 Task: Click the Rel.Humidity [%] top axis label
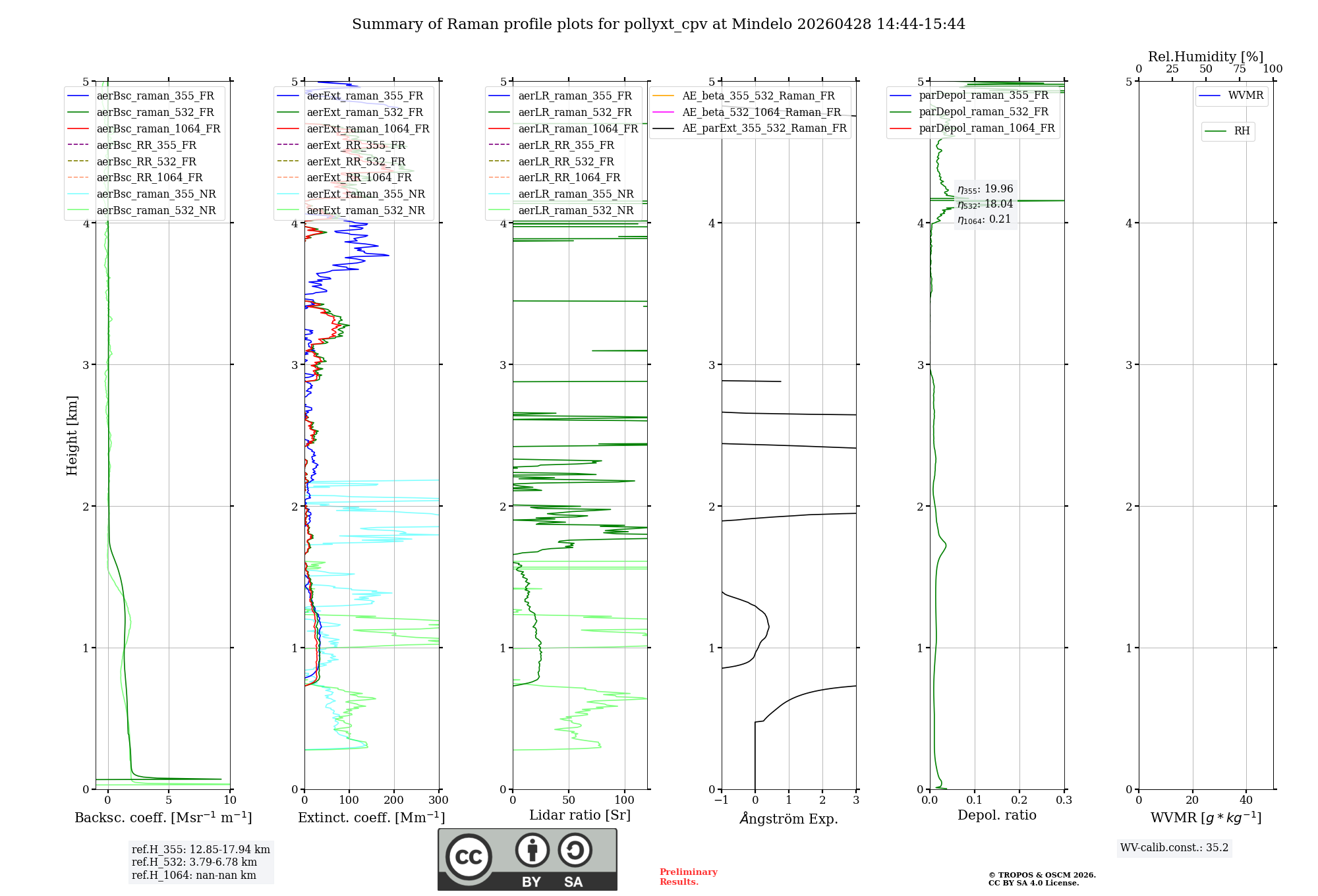coord(1205,57)
